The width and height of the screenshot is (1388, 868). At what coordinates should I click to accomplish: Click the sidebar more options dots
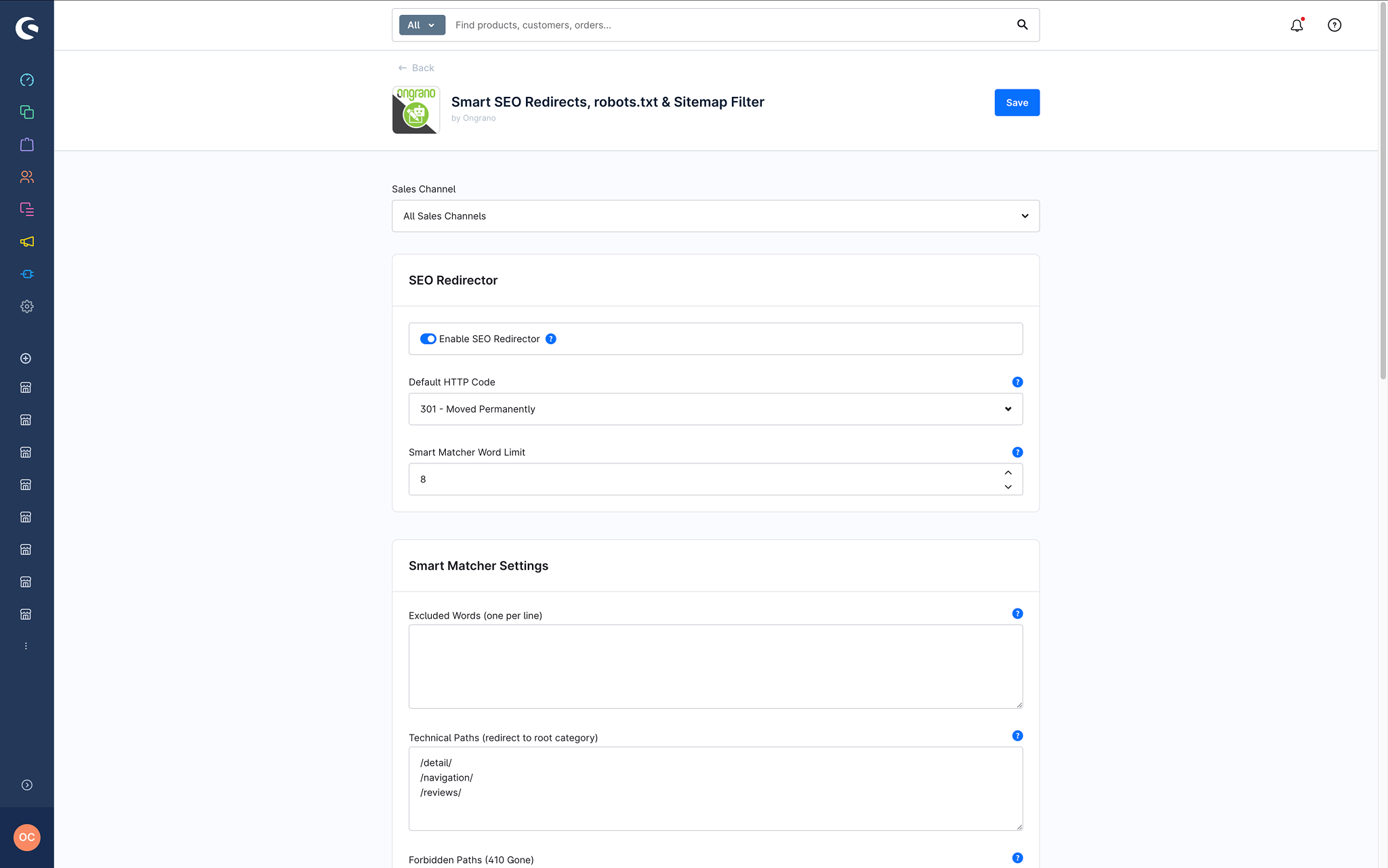pos(26,646)
